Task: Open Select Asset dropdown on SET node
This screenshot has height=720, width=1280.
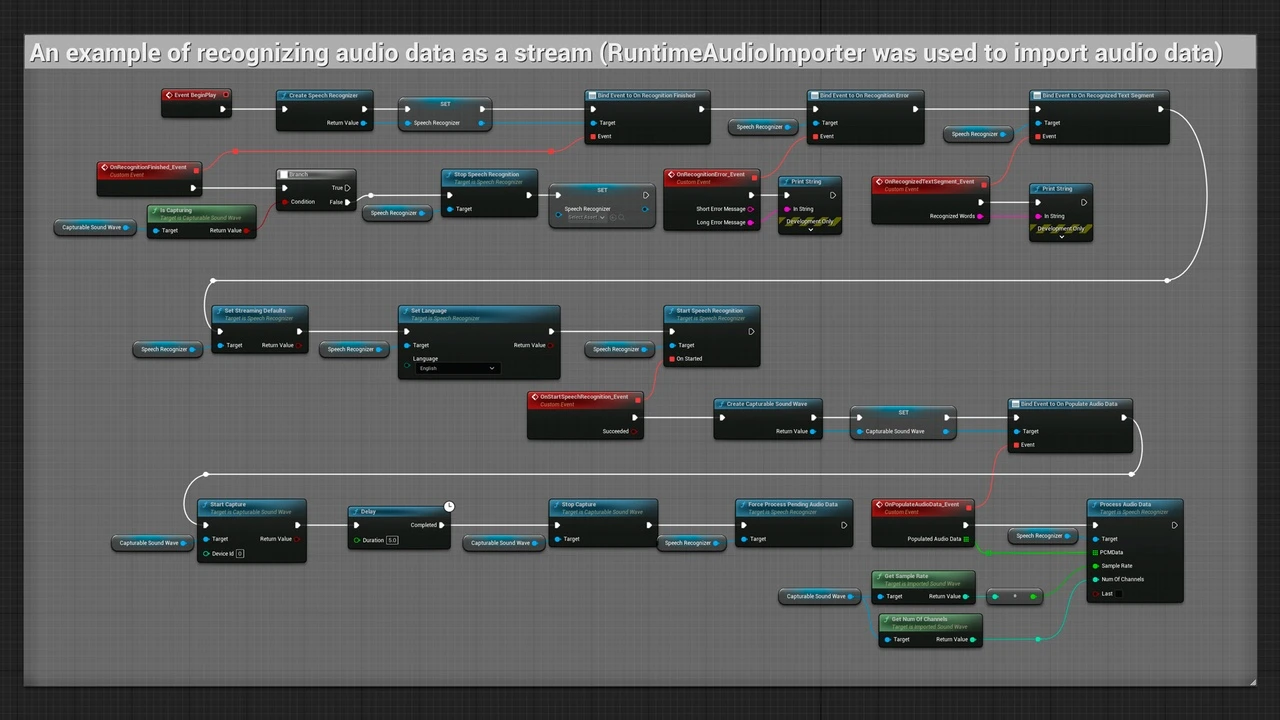Action: tap(587, 217)
